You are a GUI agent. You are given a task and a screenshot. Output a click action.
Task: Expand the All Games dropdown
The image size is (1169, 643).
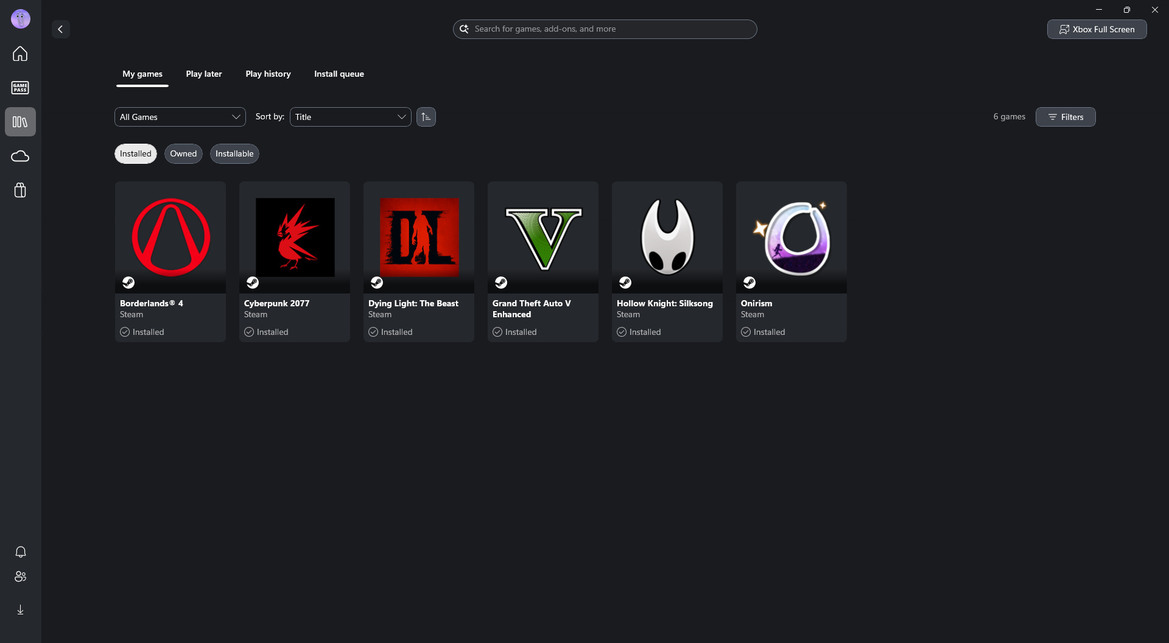pyautogui.click(x=180, y=117)
